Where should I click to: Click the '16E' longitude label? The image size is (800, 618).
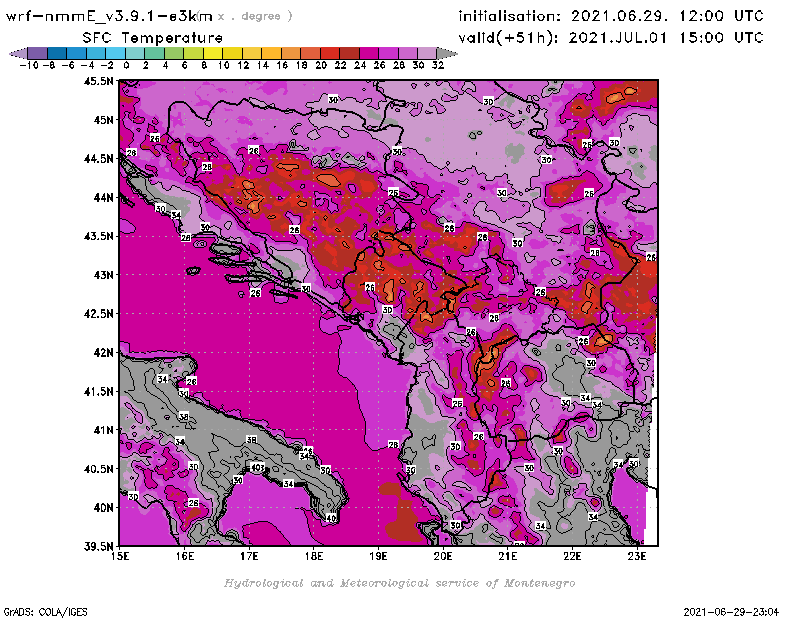pyautogui.click(x=185, y=556)
